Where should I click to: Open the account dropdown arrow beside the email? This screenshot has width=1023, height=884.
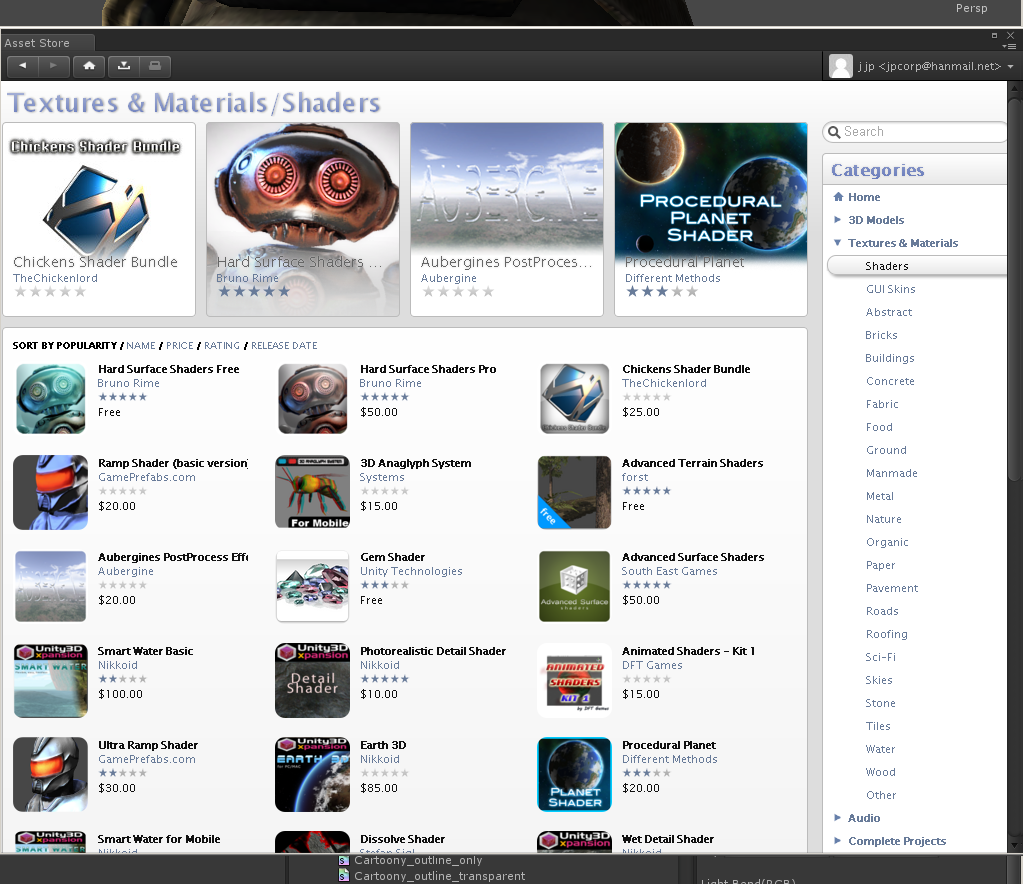pyautogui.click(x=1010, y=67)
